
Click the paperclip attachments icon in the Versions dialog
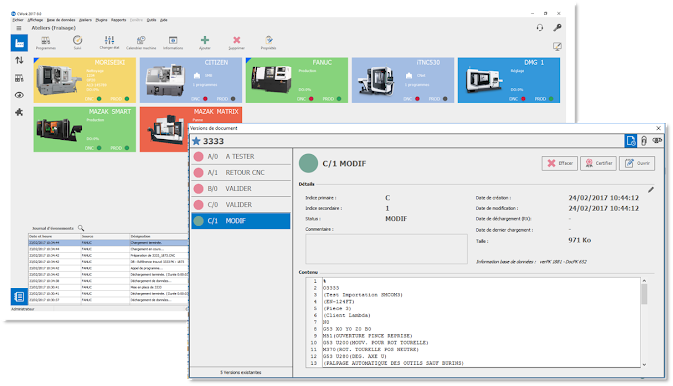click(x=644, y=141)
